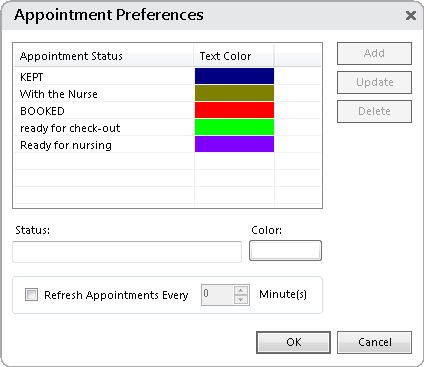
Task: Click the purple nursing color swatch
Action: tap(234, 144)
